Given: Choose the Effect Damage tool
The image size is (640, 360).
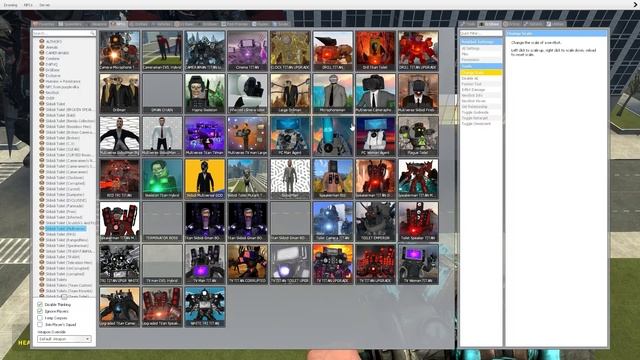Looking at the screenshot, I should [x=481, y=89].
